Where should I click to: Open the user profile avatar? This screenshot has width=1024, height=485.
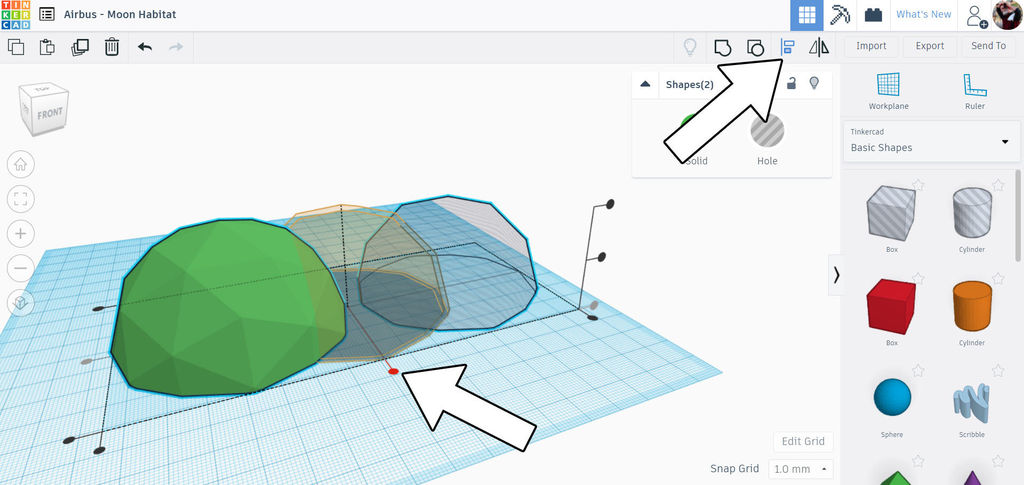tap(1007, 15)
